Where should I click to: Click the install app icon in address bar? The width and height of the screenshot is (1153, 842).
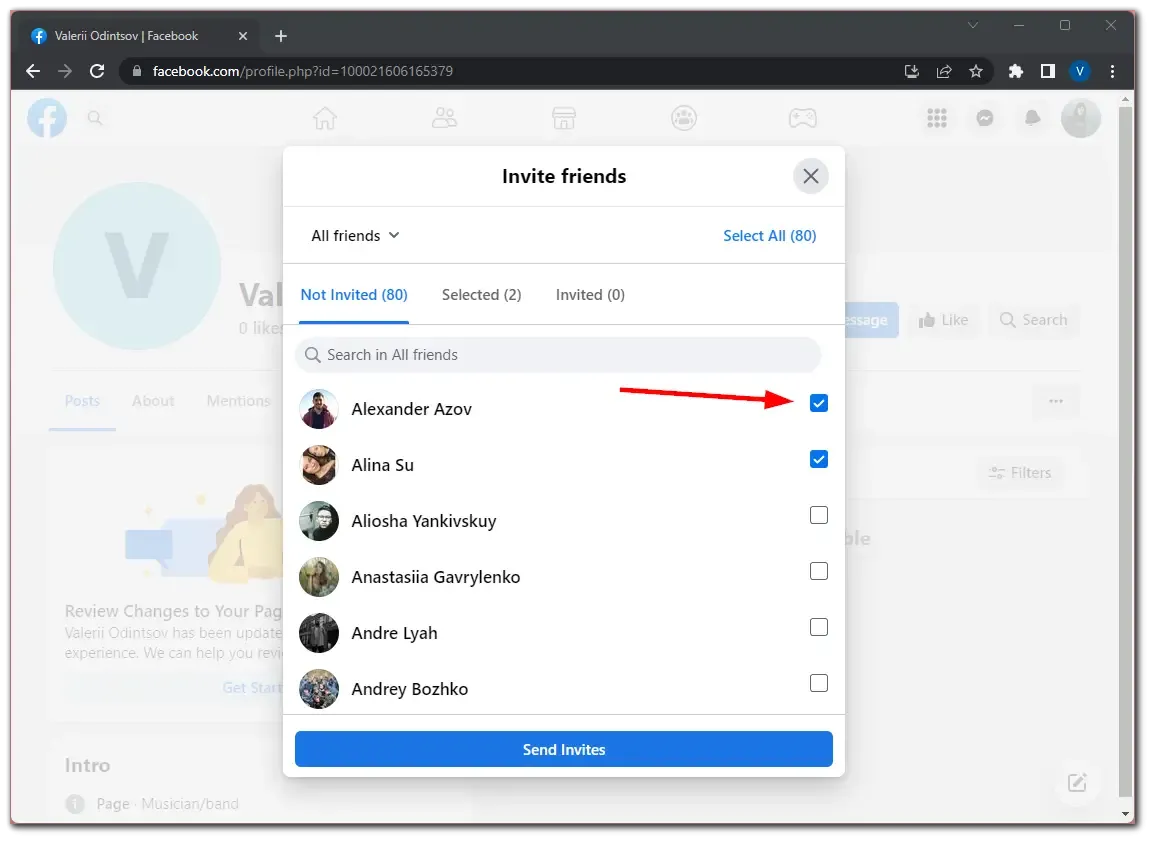tap(911, 71)
